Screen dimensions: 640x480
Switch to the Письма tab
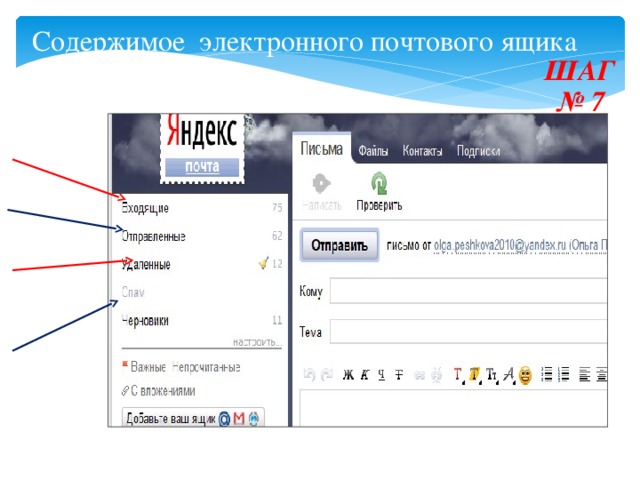coord(322,149)
